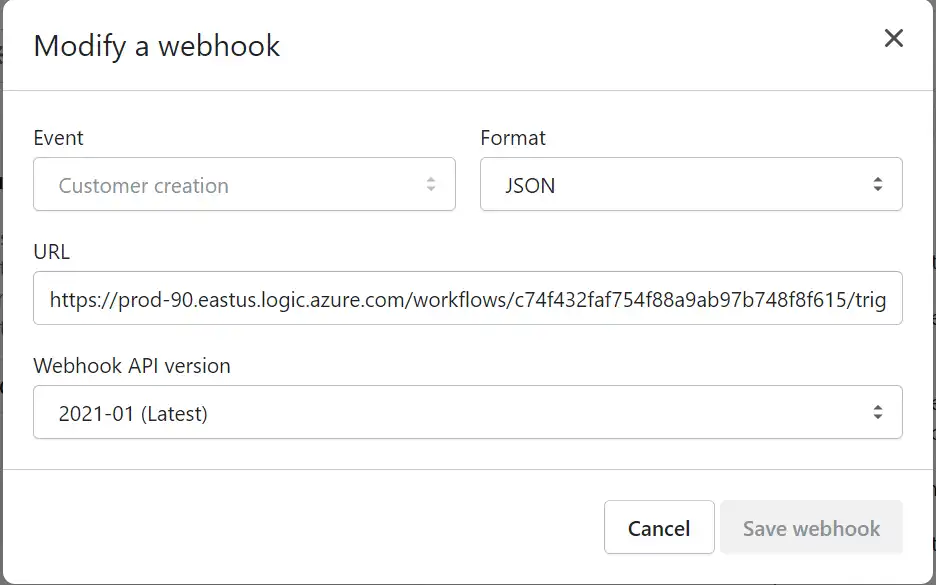
Task: Click the Format selector's up-down arrows icon
Action: click(877, 185)
